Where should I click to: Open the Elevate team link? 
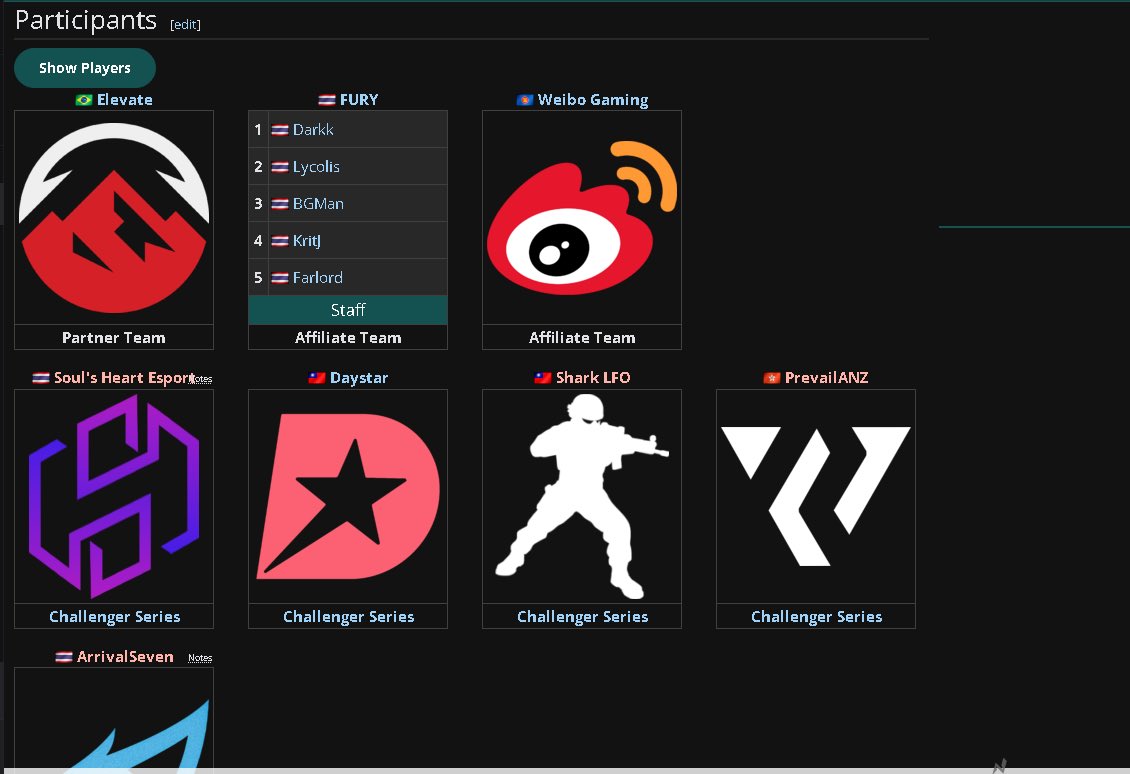(125, 99)
